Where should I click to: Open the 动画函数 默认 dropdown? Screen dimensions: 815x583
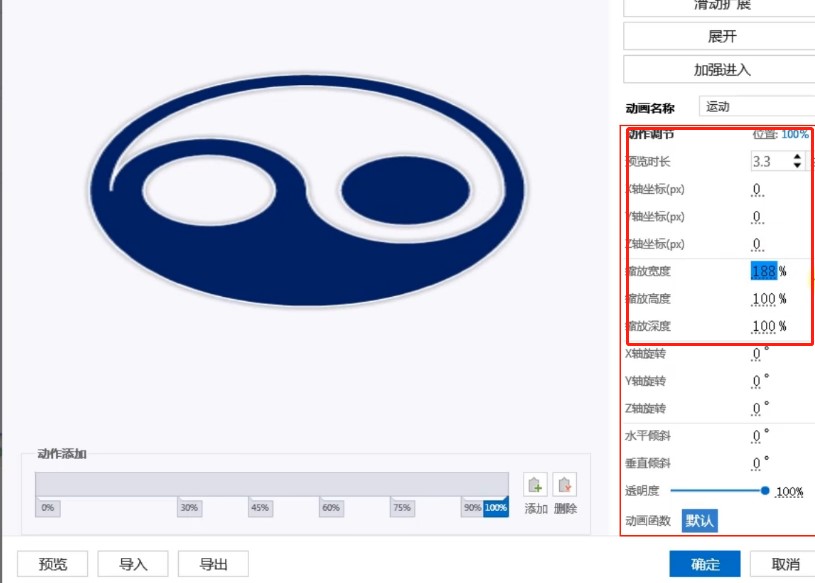[699, 520]
